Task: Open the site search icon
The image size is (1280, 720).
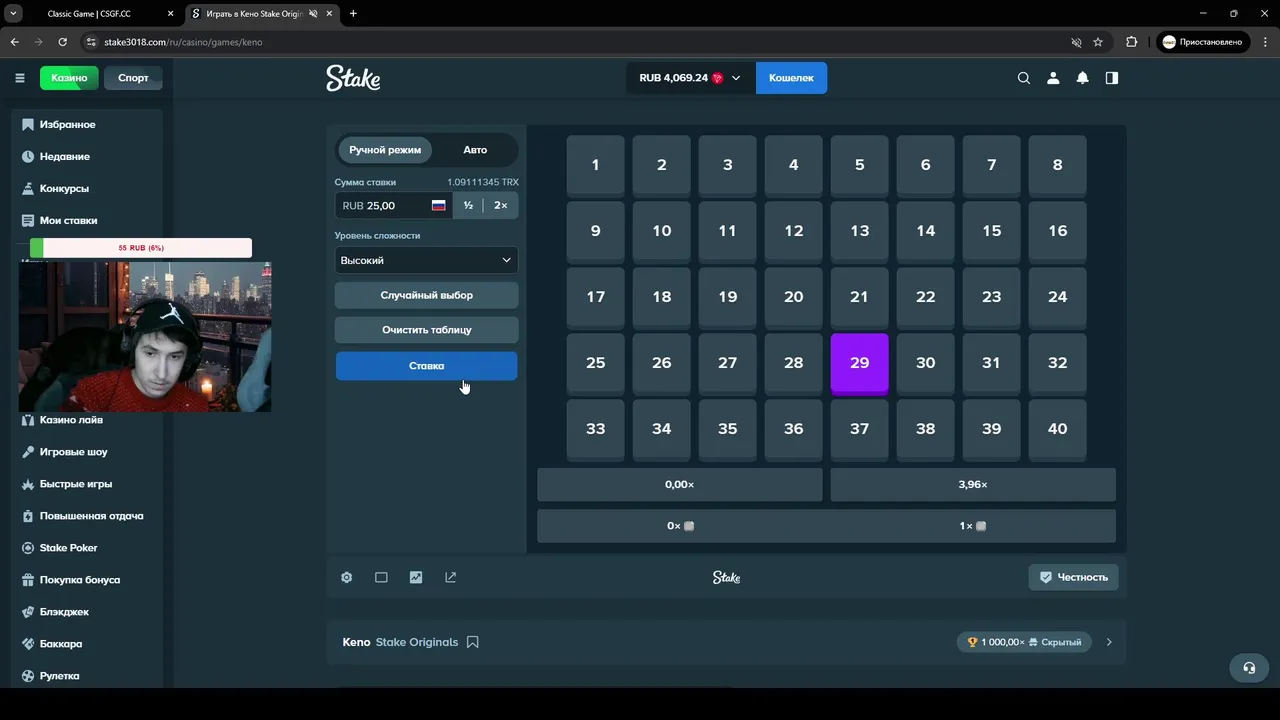Action: [x=1024, y=78]
